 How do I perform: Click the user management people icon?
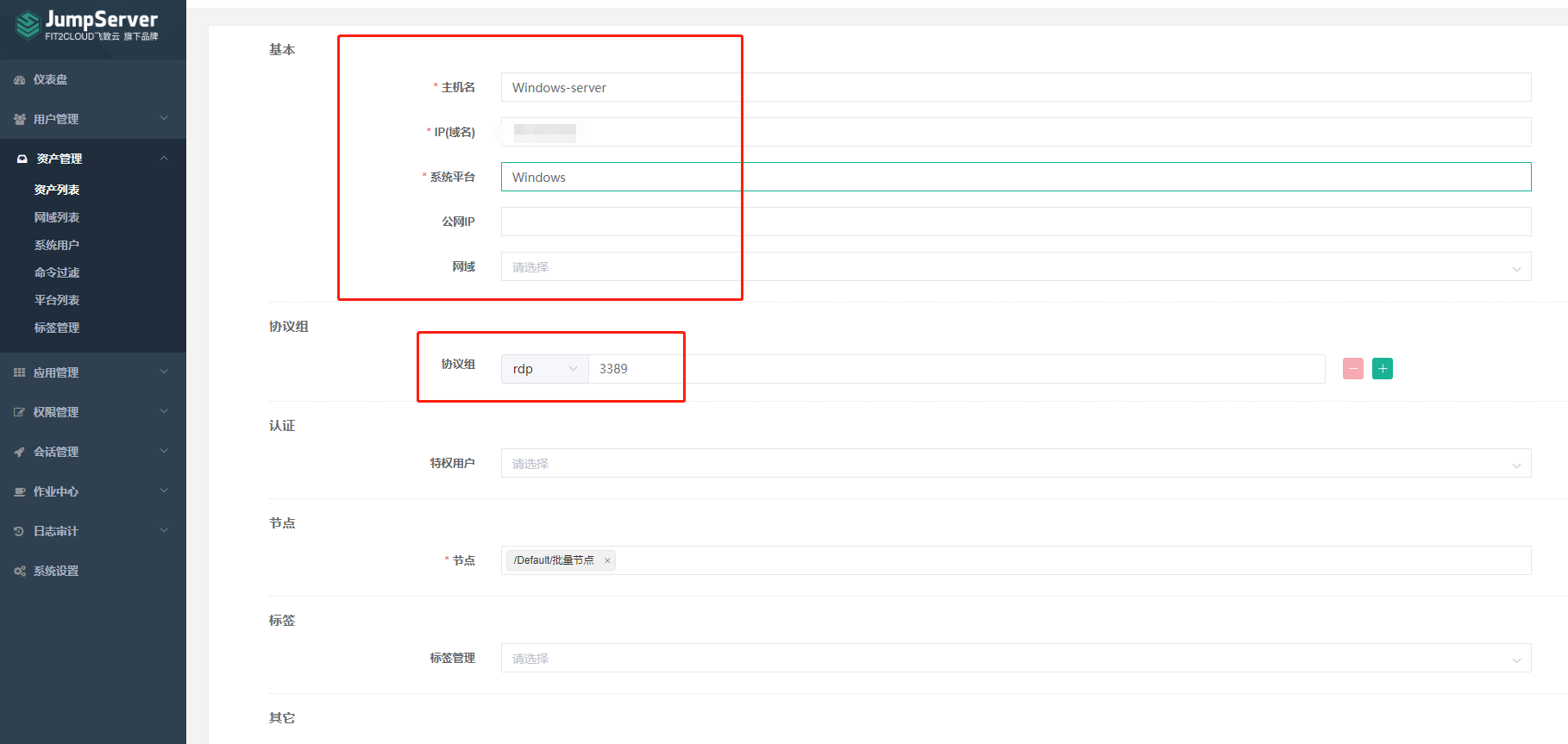(20, 119)
